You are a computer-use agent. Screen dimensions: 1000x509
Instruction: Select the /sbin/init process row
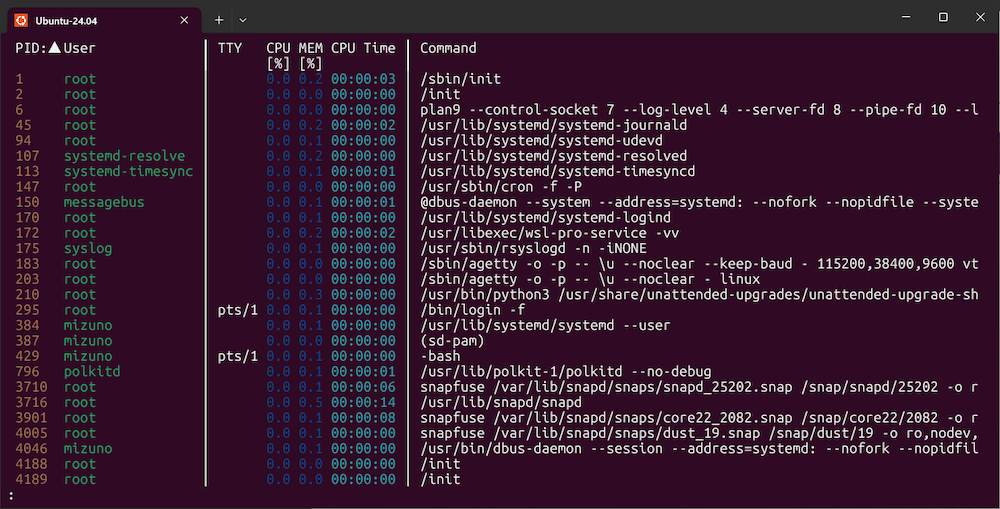(x=460, y=79)
